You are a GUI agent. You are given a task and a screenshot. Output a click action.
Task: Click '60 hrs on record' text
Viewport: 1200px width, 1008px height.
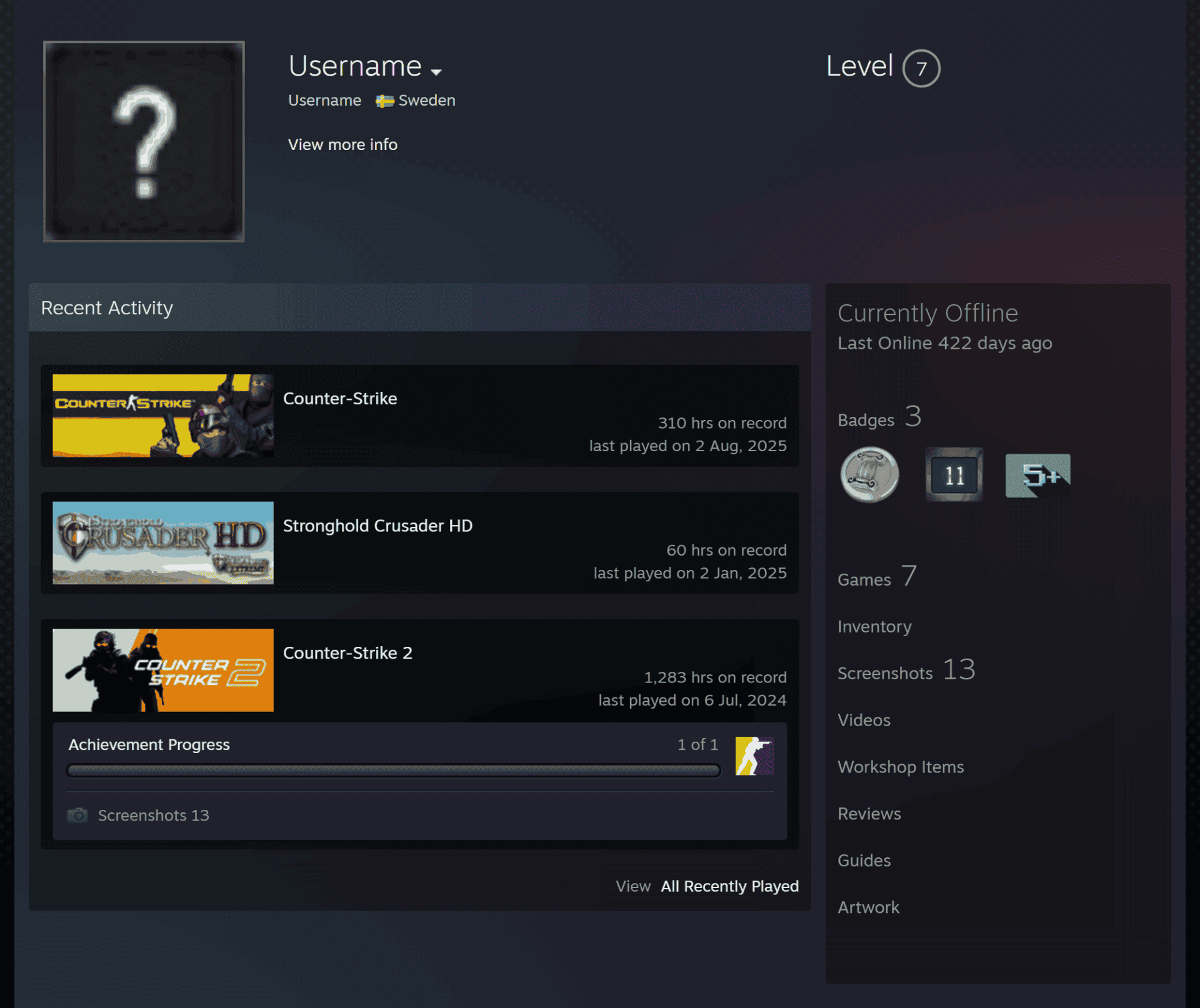pyautogui.click(x=726, y=551)
